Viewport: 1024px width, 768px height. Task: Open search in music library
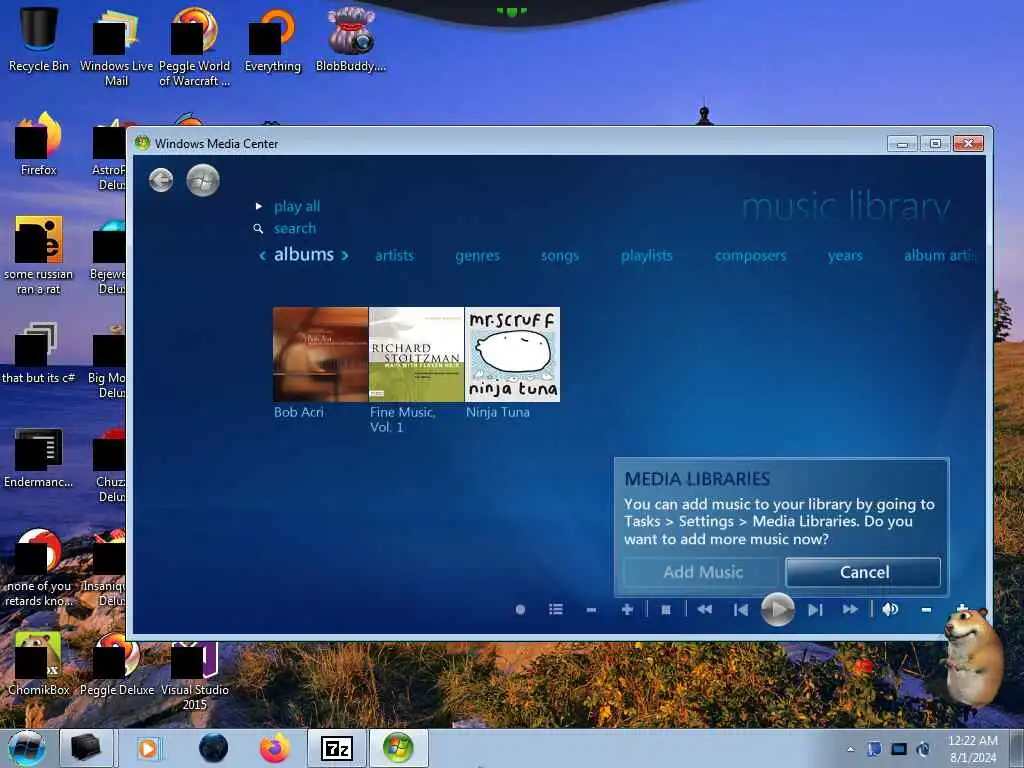tap(295, 229)
